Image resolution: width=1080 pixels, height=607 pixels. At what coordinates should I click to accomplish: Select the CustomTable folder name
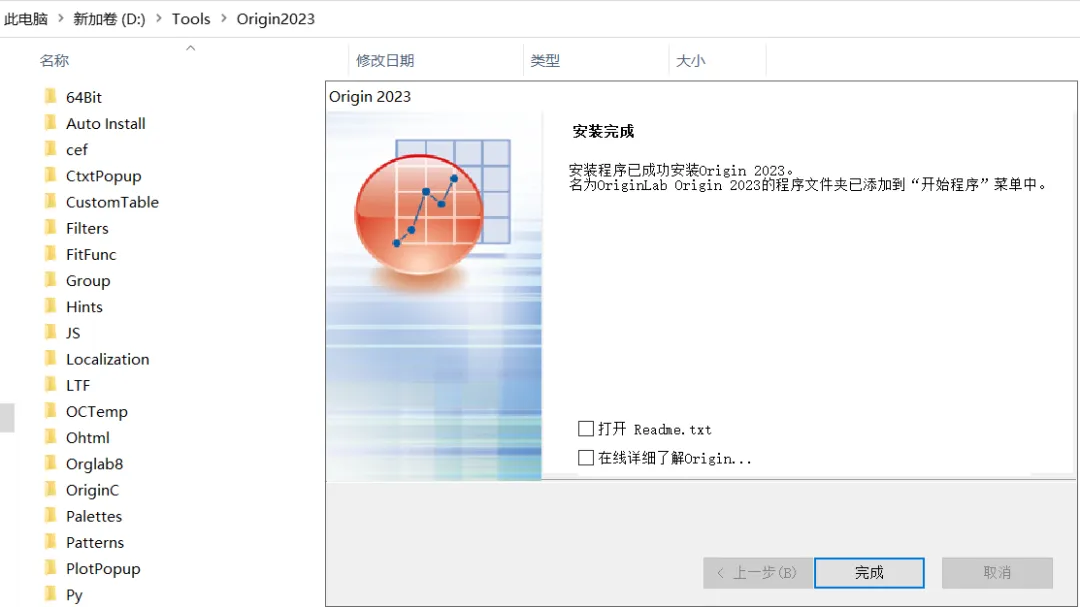(112, 202)
